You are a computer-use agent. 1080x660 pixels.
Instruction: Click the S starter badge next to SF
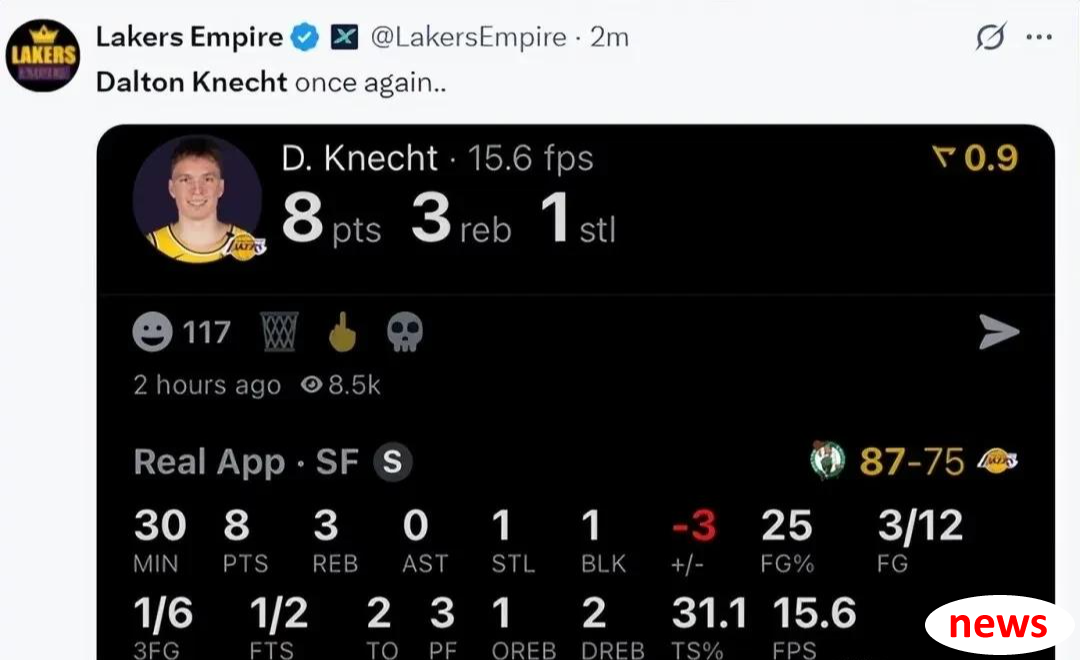(393, 462)
